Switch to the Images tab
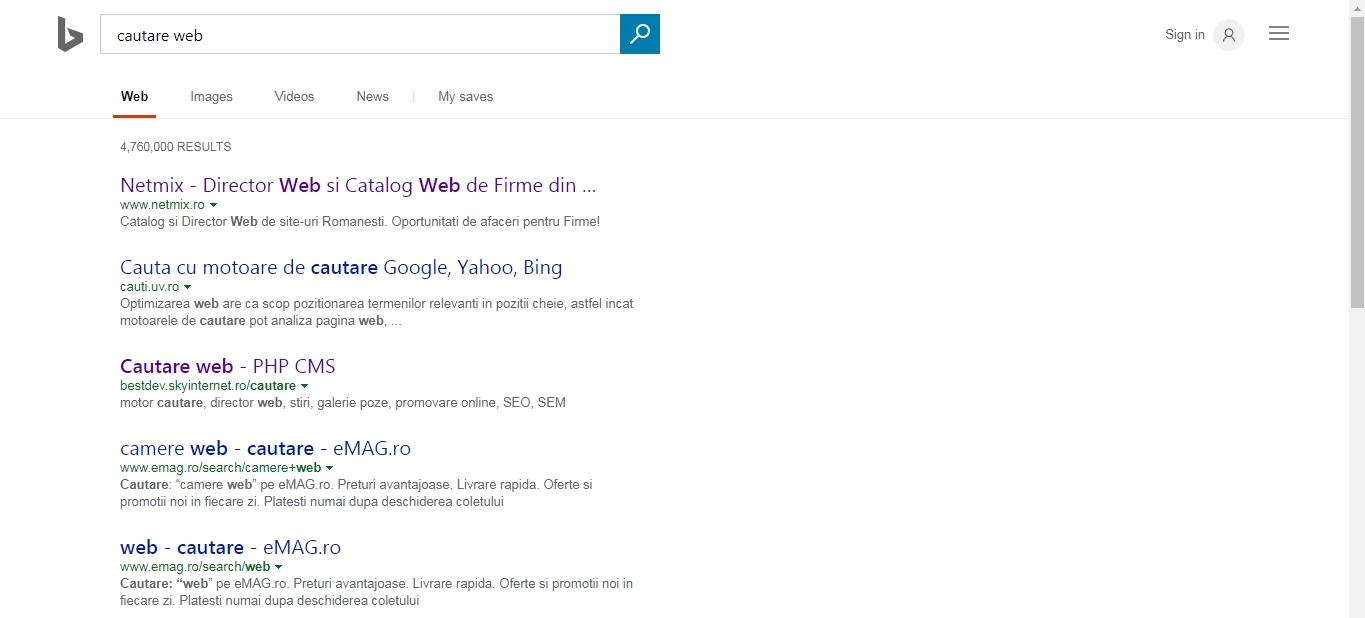Screen dimensions: 1365x618 tap(211, 97)
